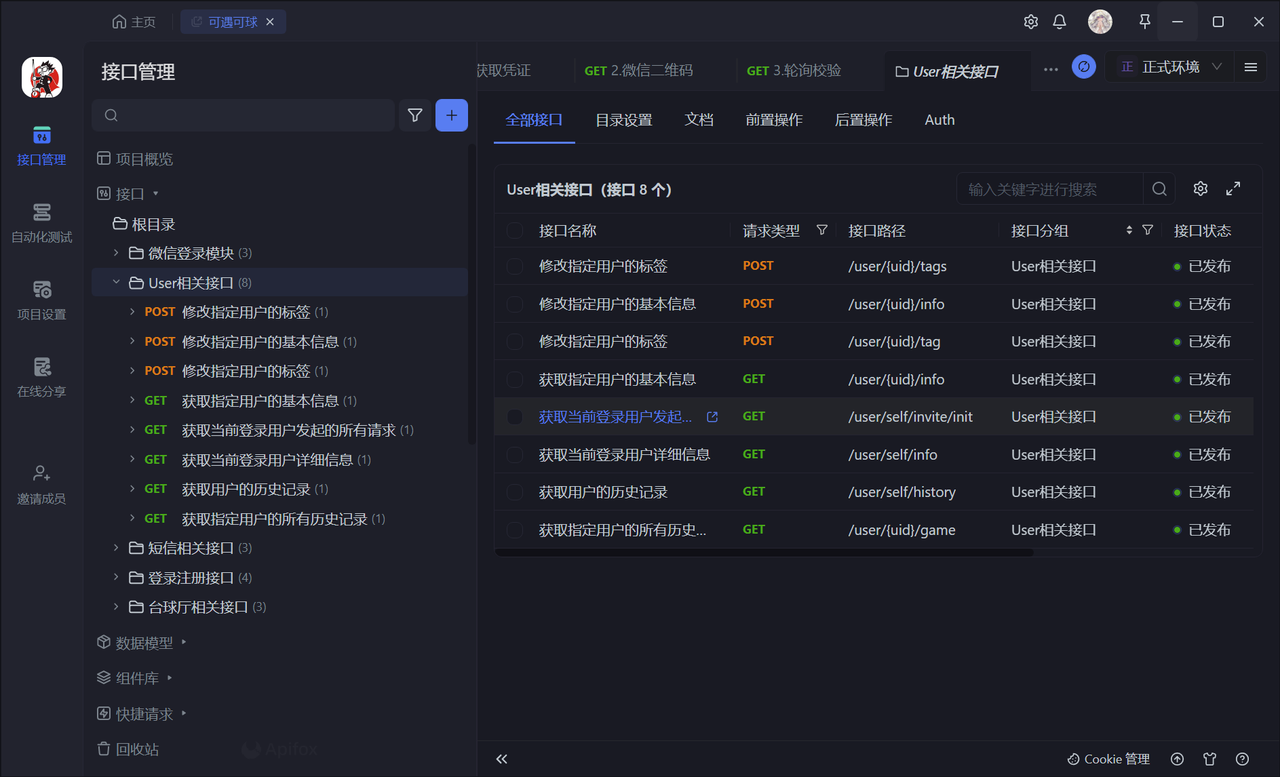Collapse the User相关接口 folder

click(x=116, y=283)
